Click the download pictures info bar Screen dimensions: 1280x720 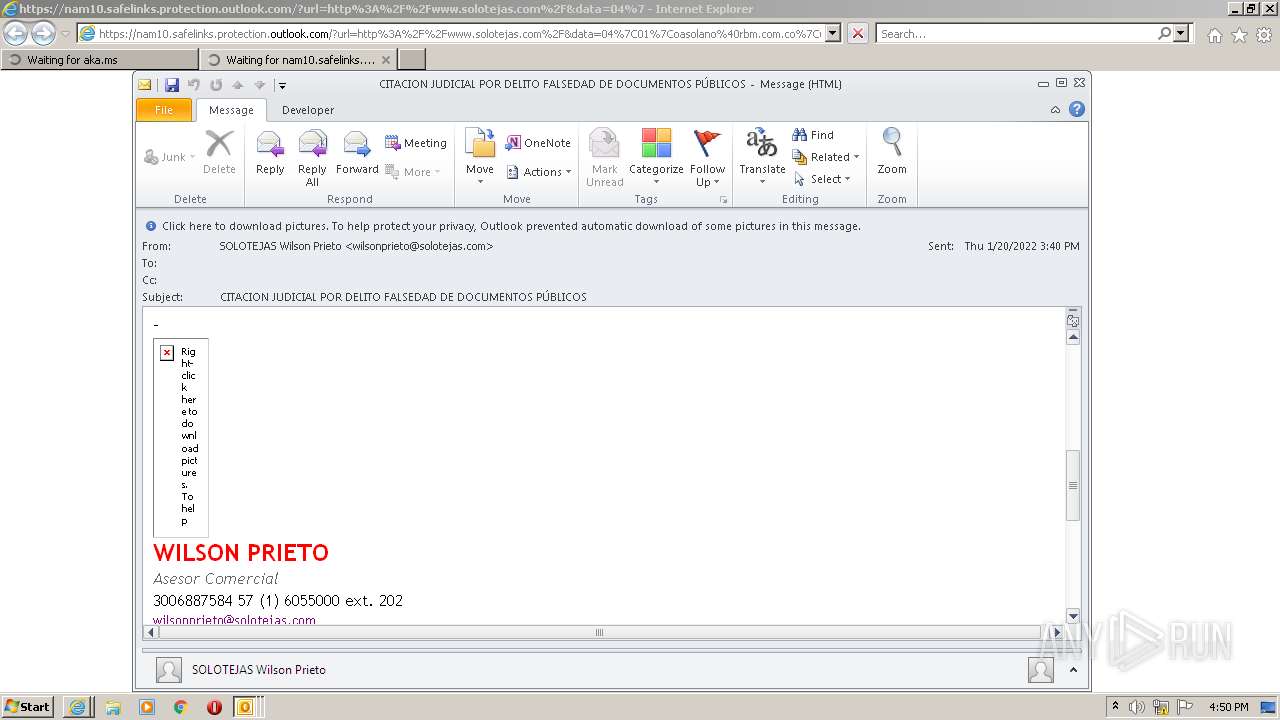[x=511, y=226]
